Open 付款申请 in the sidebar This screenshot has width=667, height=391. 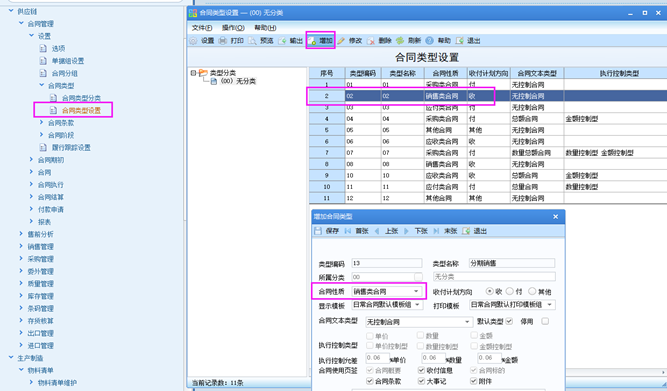51,209
